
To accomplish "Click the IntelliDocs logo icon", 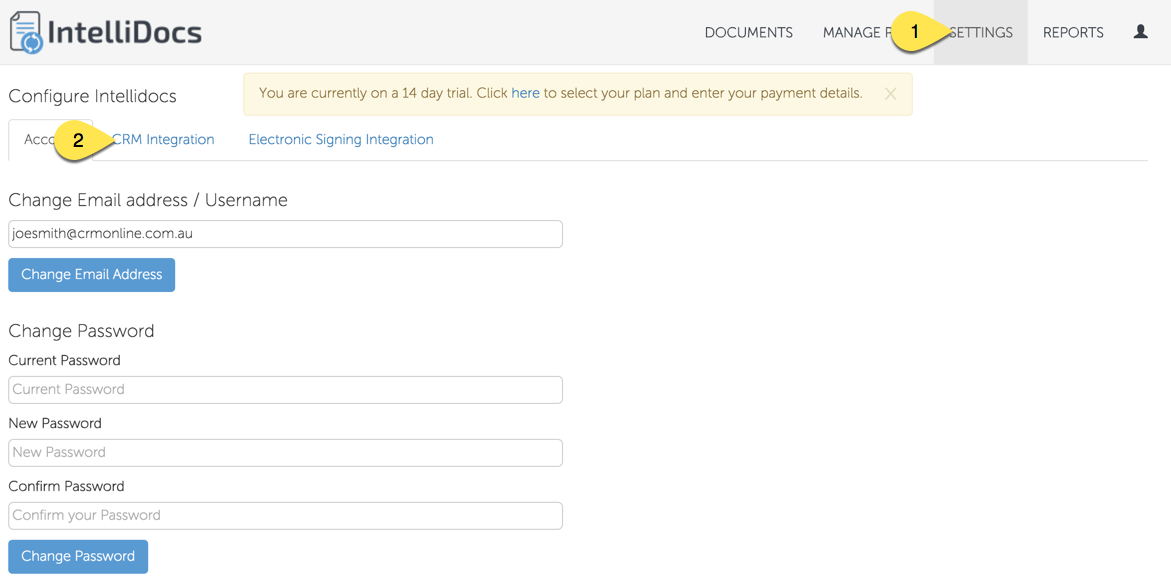I will coord(26,32).
